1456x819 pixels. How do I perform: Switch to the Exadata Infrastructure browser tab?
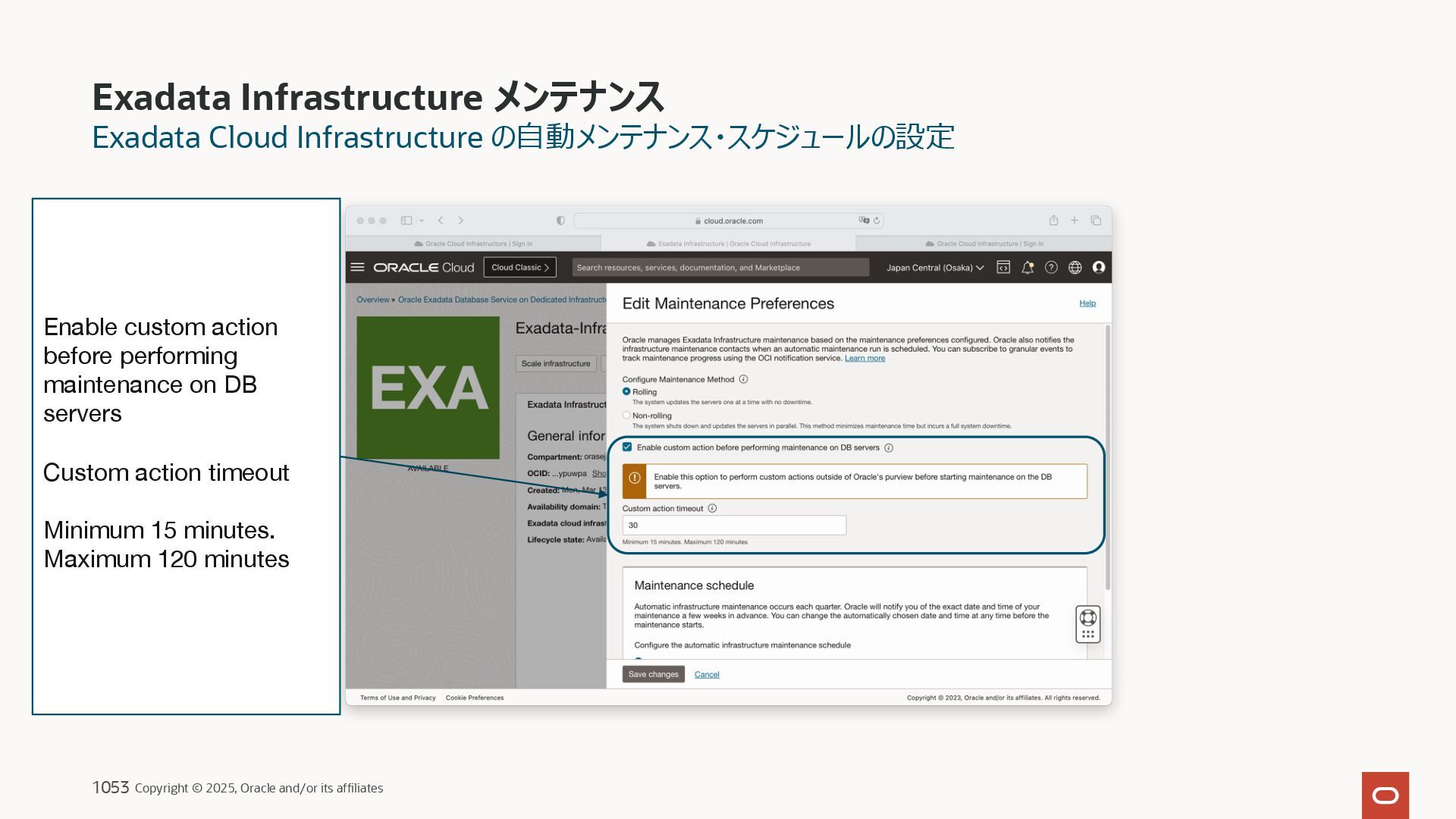tap(728, 244)
